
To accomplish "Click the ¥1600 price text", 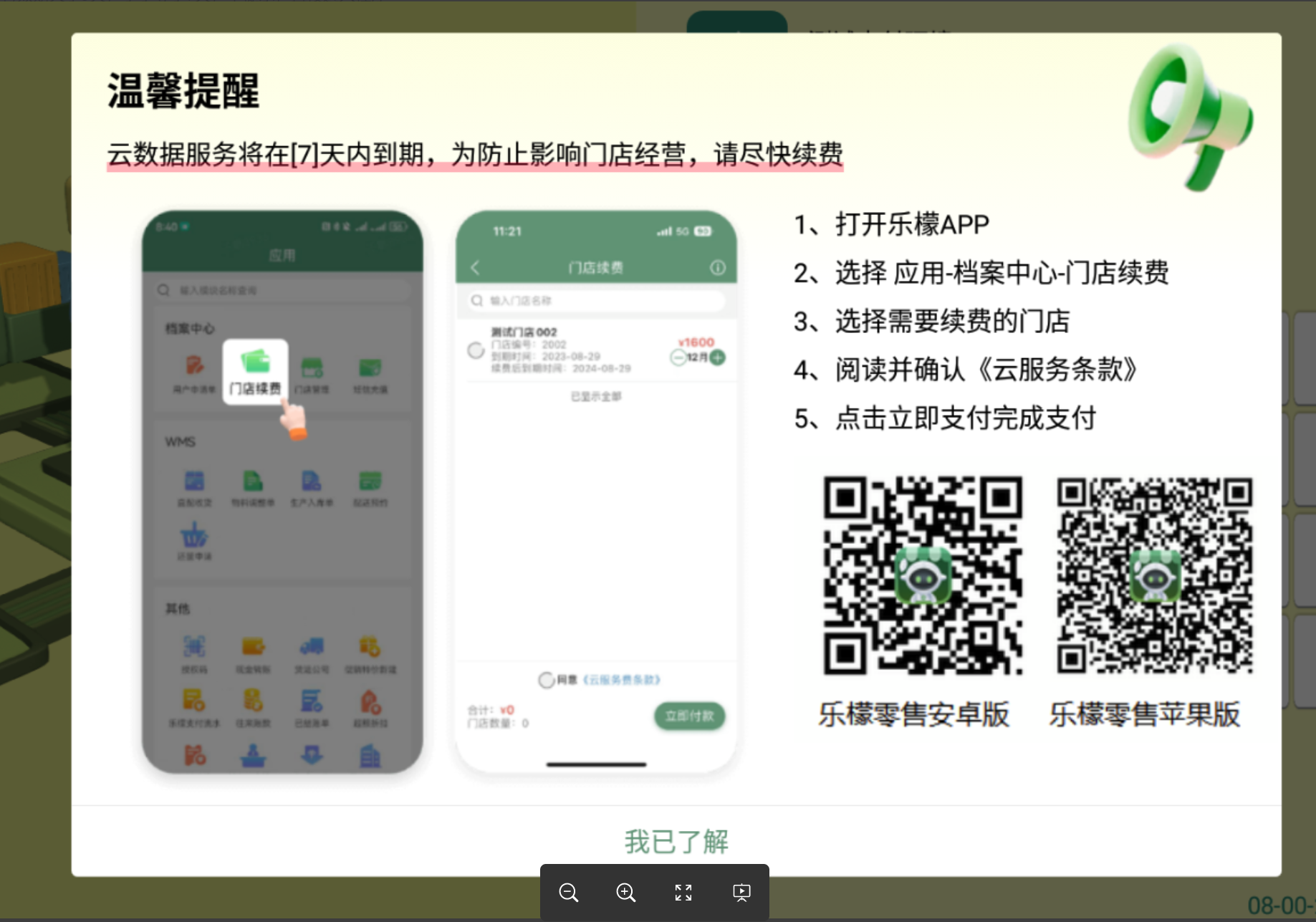I will [x=696, y=342].
